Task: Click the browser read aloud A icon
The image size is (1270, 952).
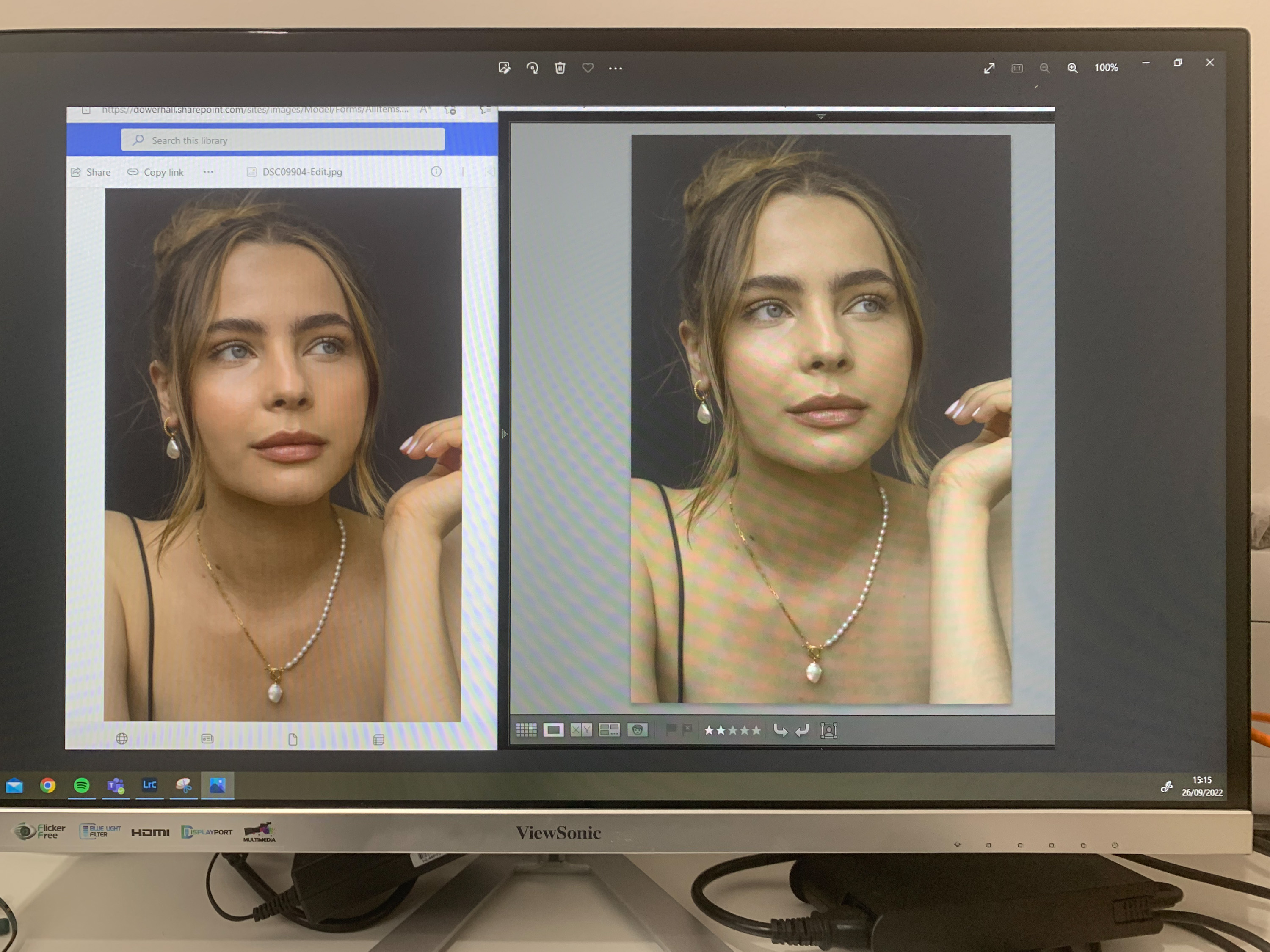Action: point(425,109)
